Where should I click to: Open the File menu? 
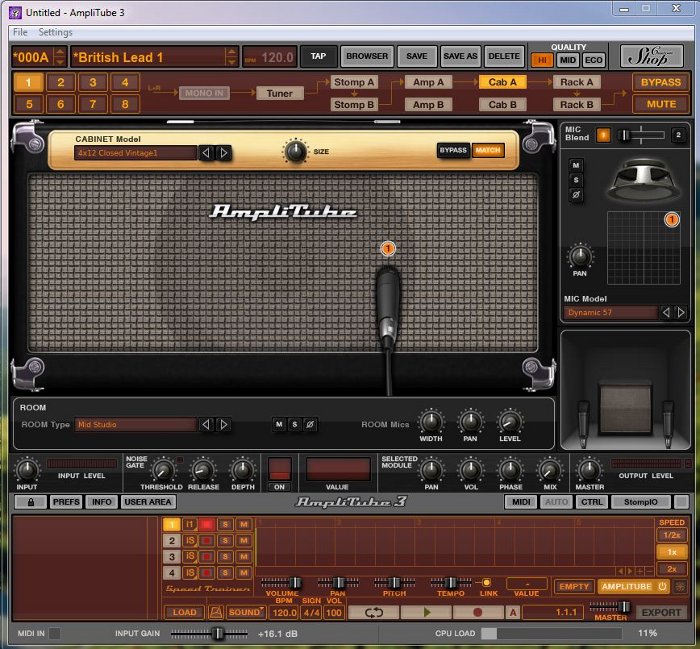tap(20, 32)
